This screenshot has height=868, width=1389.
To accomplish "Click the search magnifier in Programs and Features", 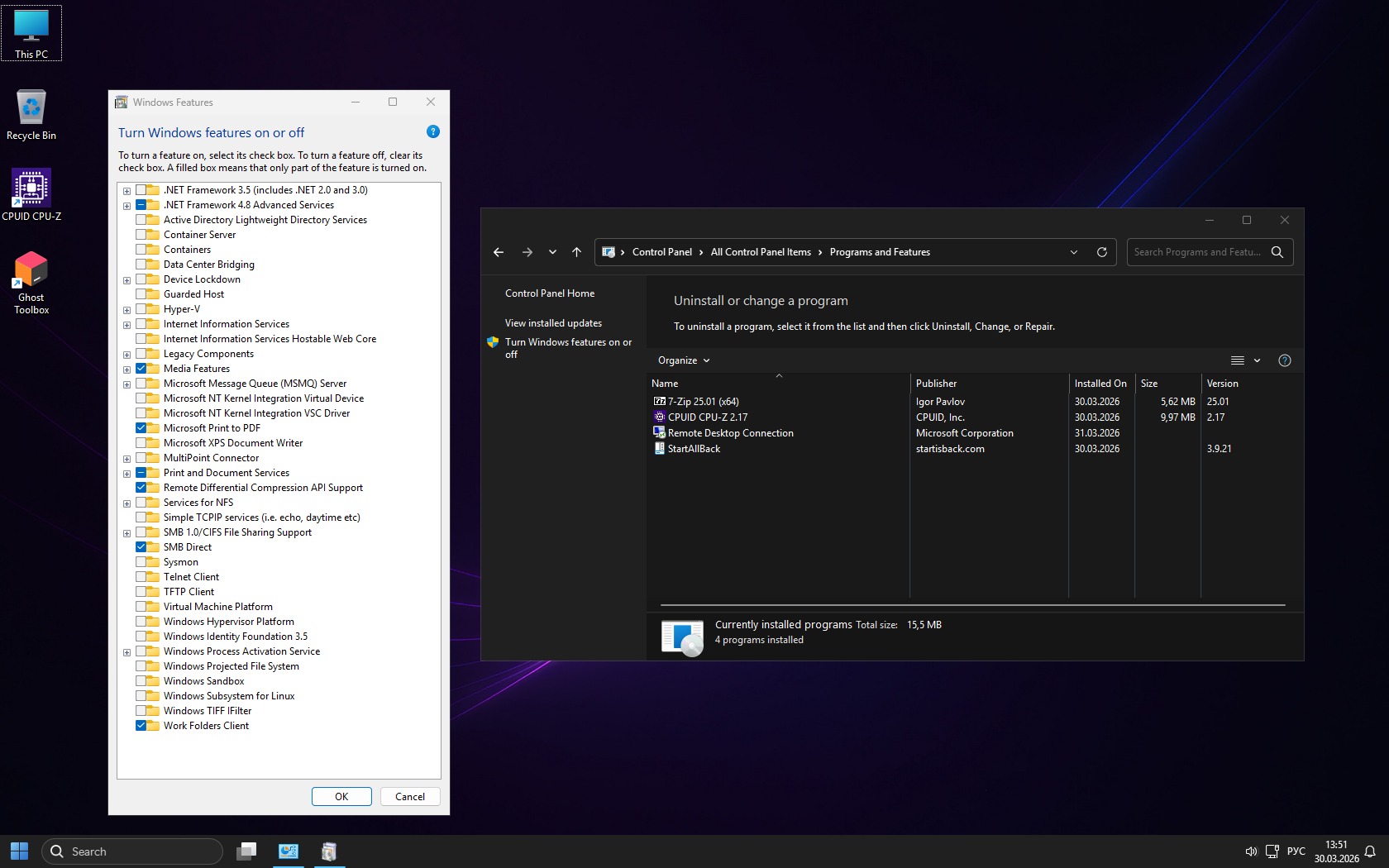I will point(1277,252).
